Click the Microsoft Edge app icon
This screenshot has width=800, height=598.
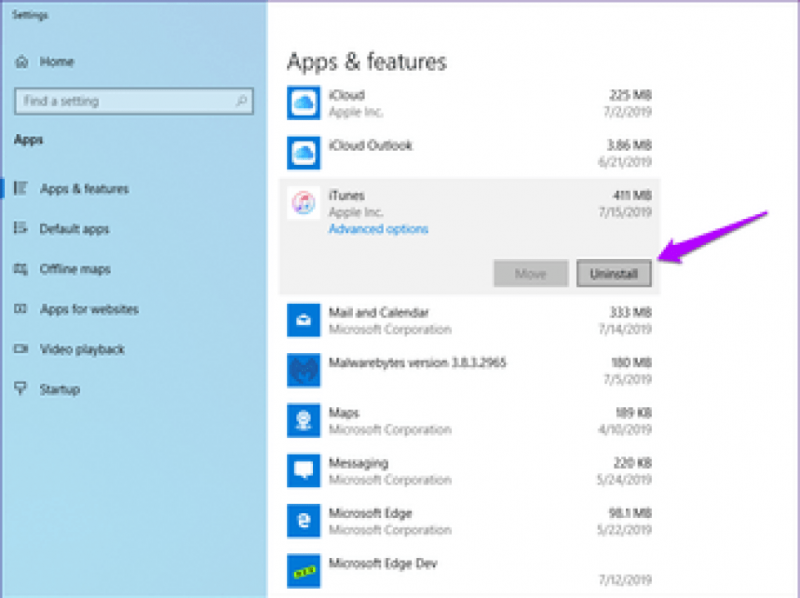[x=304, y=520]
